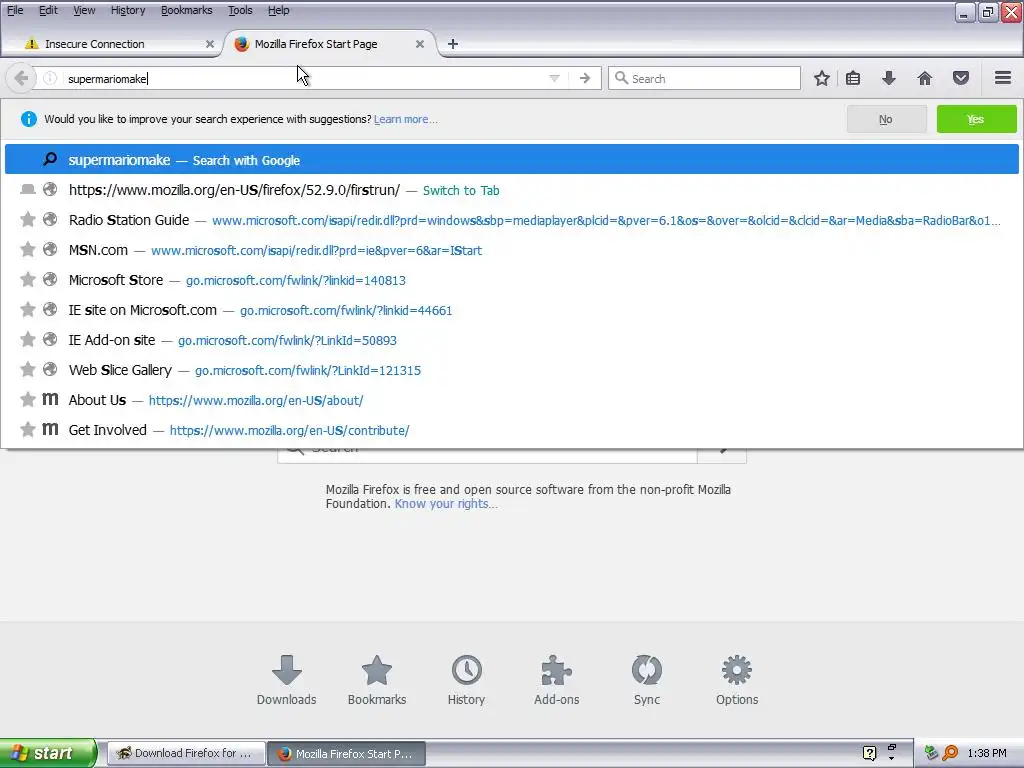
Task: Open a new tab with plus button
Action: point(453,44)
